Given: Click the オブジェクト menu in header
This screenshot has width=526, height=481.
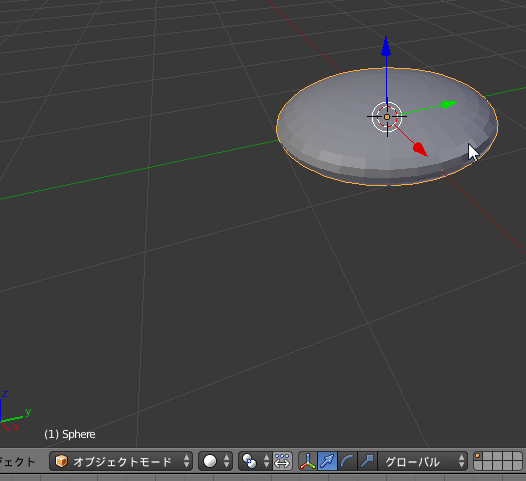Looking at the screenshot, I should click(x=17, y=462).
